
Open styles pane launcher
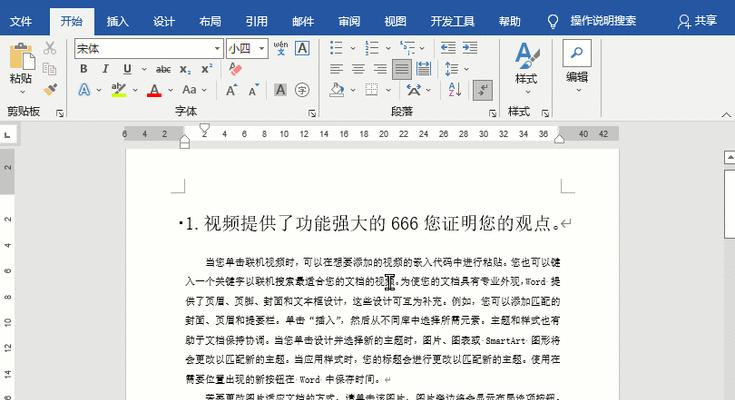(x=545, y=113)
